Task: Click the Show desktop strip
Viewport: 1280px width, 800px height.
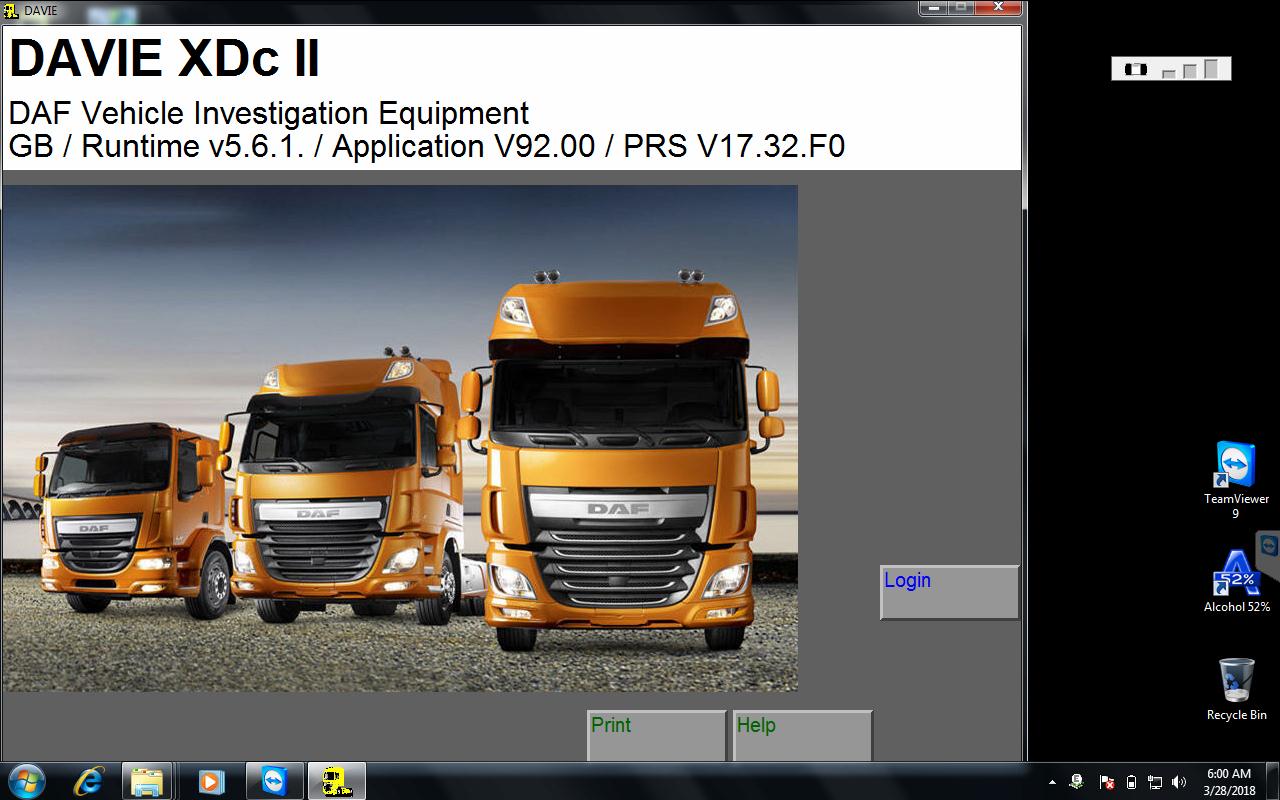Action: click(1273, 781)
